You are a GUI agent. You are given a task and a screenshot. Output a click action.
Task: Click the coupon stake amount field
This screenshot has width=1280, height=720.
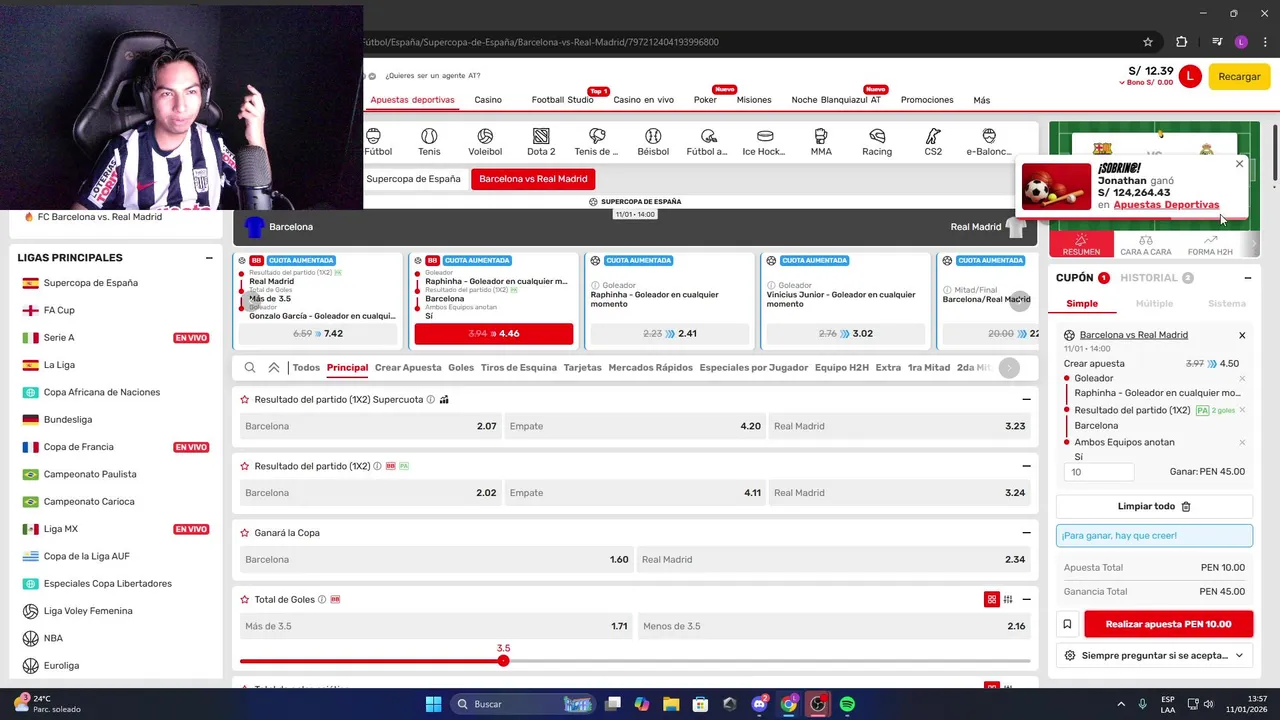click(x=1099, y=472)
